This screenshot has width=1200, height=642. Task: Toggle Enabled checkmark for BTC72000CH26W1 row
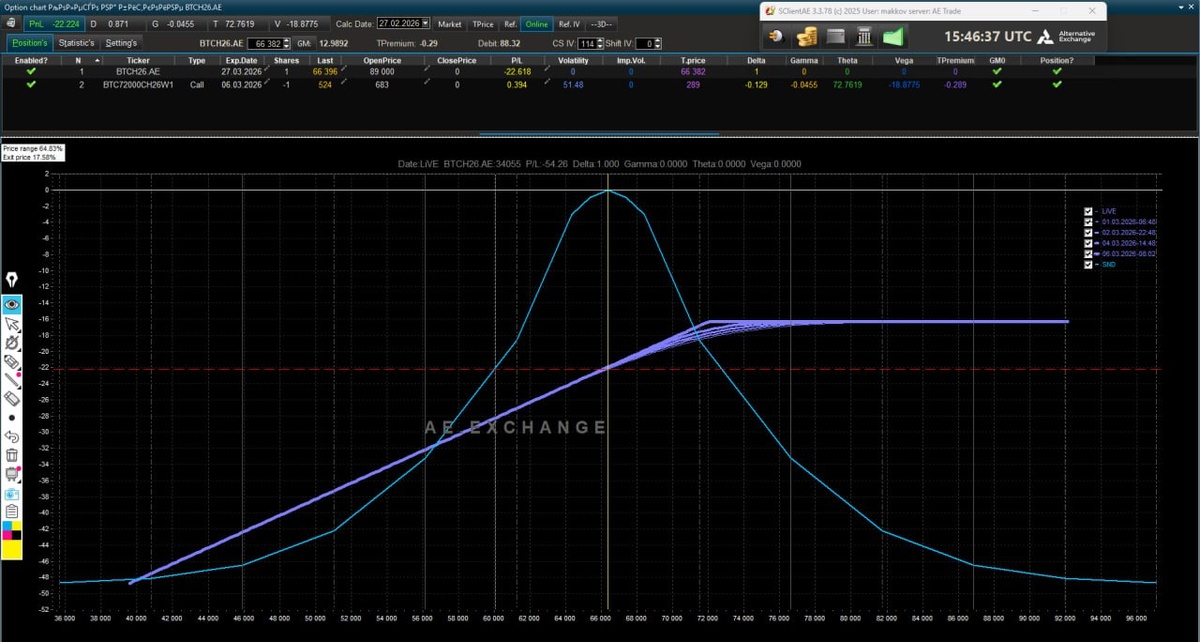tap(31, 84)
